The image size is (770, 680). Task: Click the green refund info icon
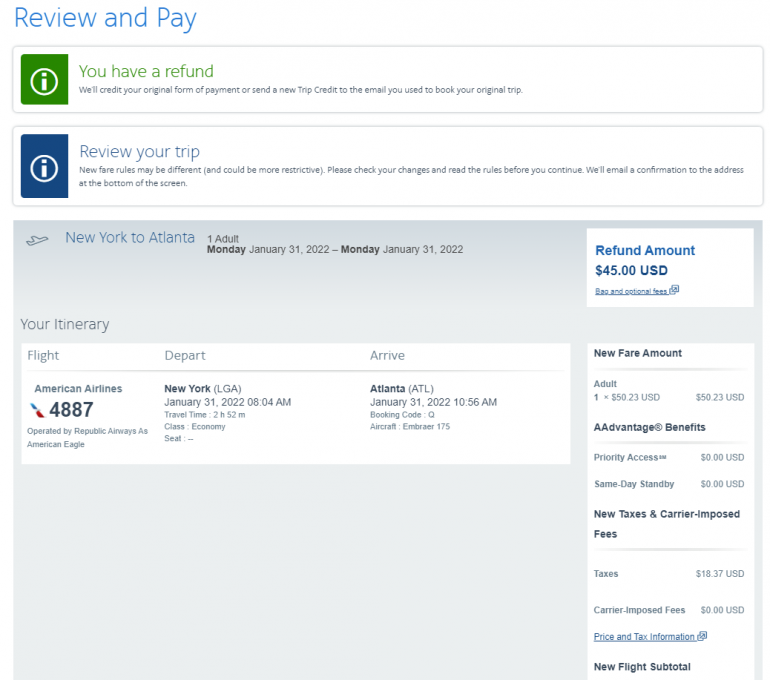[x=44, y=79]
